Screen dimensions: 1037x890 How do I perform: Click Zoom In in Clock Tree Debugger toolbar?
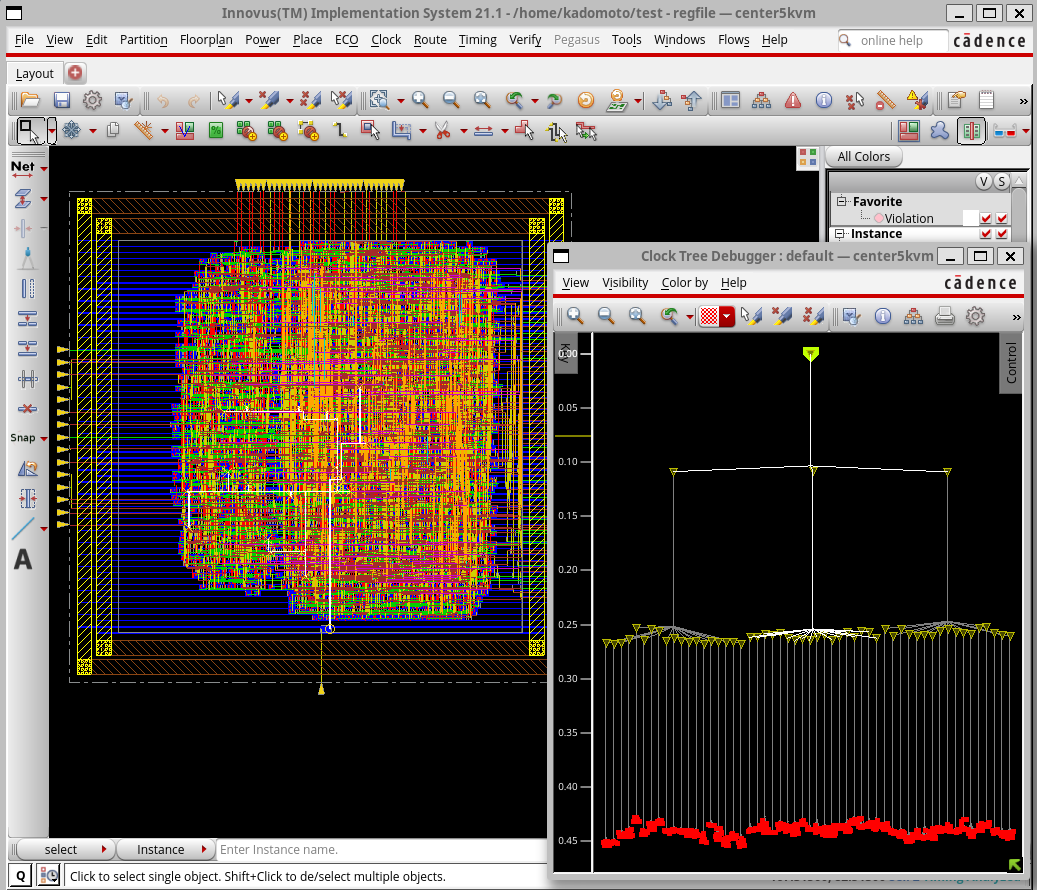[575, 316]
